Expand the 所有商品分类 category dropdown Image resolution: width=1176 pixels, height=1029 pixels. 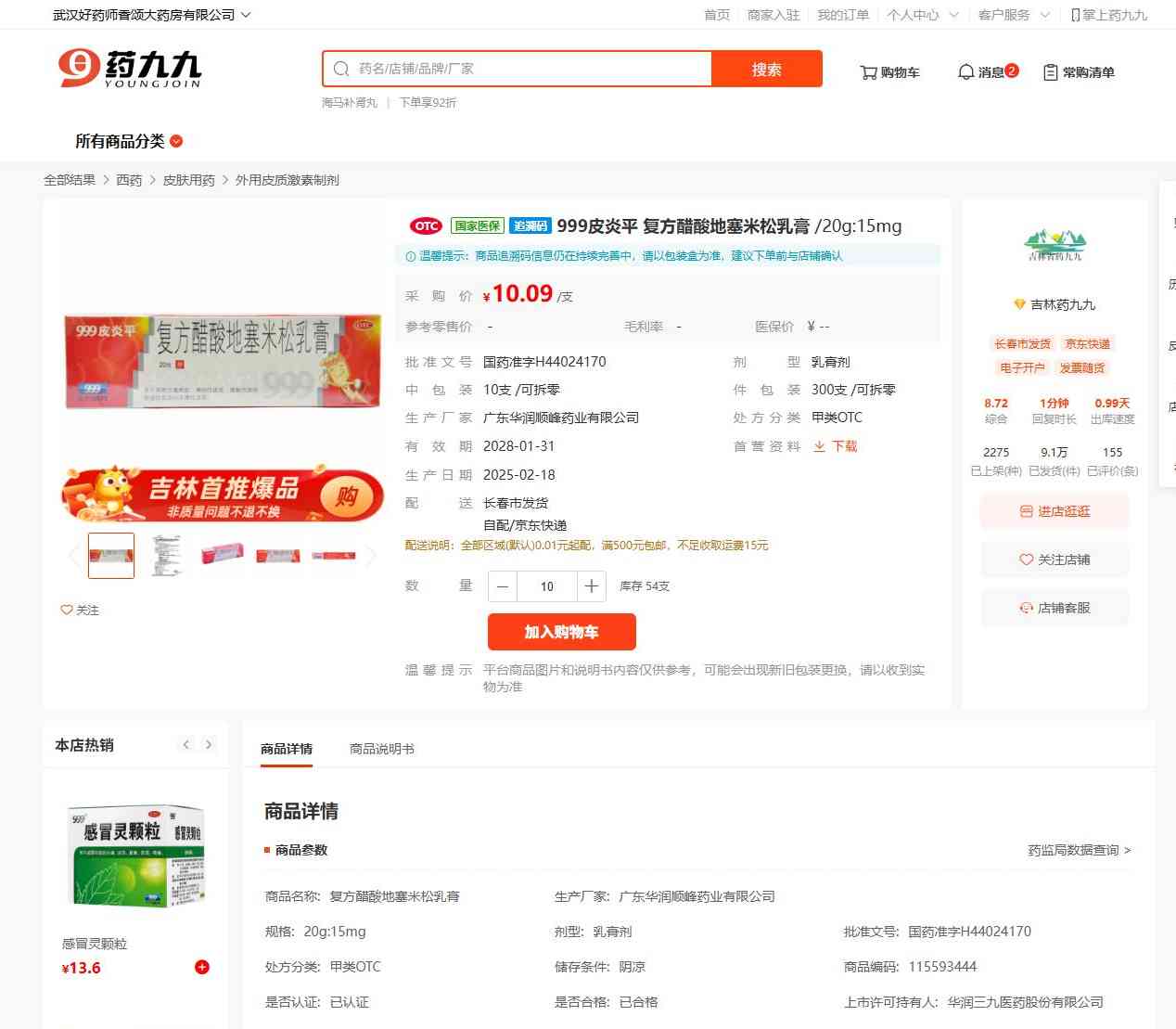(129, 141)
